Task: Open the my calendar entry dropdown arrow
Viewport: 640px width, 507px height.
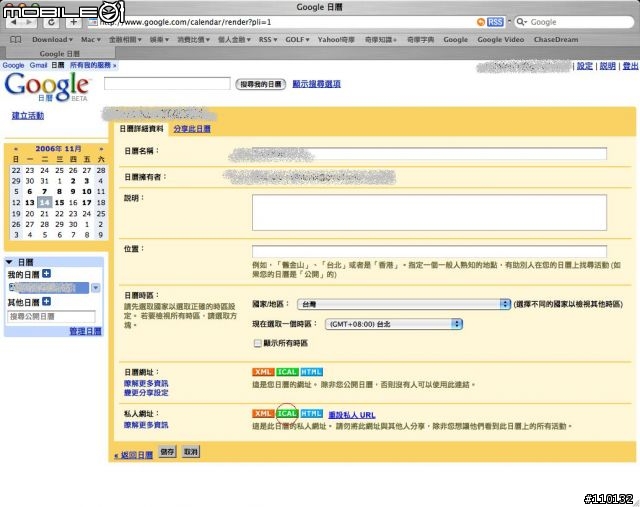Action: 96,288
